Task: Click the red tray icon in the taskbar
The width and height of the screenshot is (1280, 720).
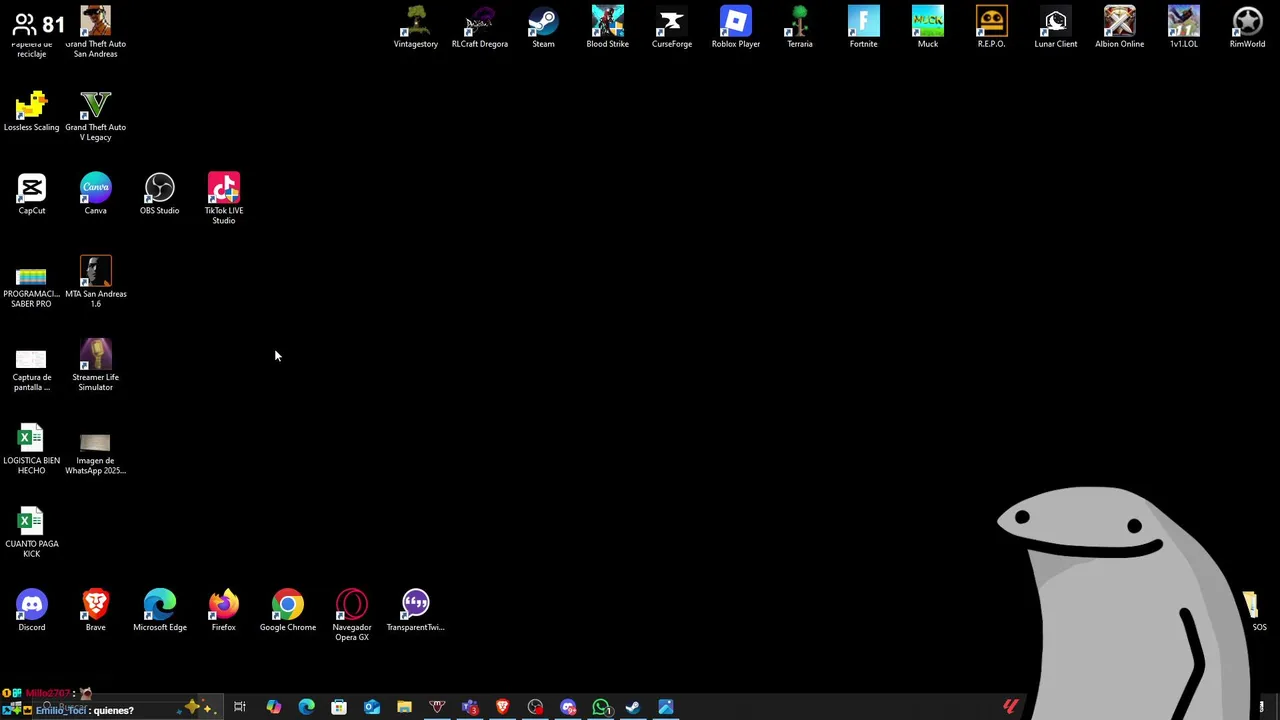Action: (x=1010, y=708)
